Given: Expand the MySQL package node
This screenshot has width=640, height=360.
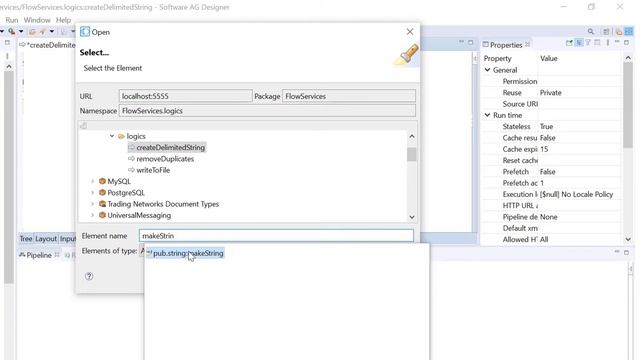Looking at the screenshot, I should coord(93,181).
